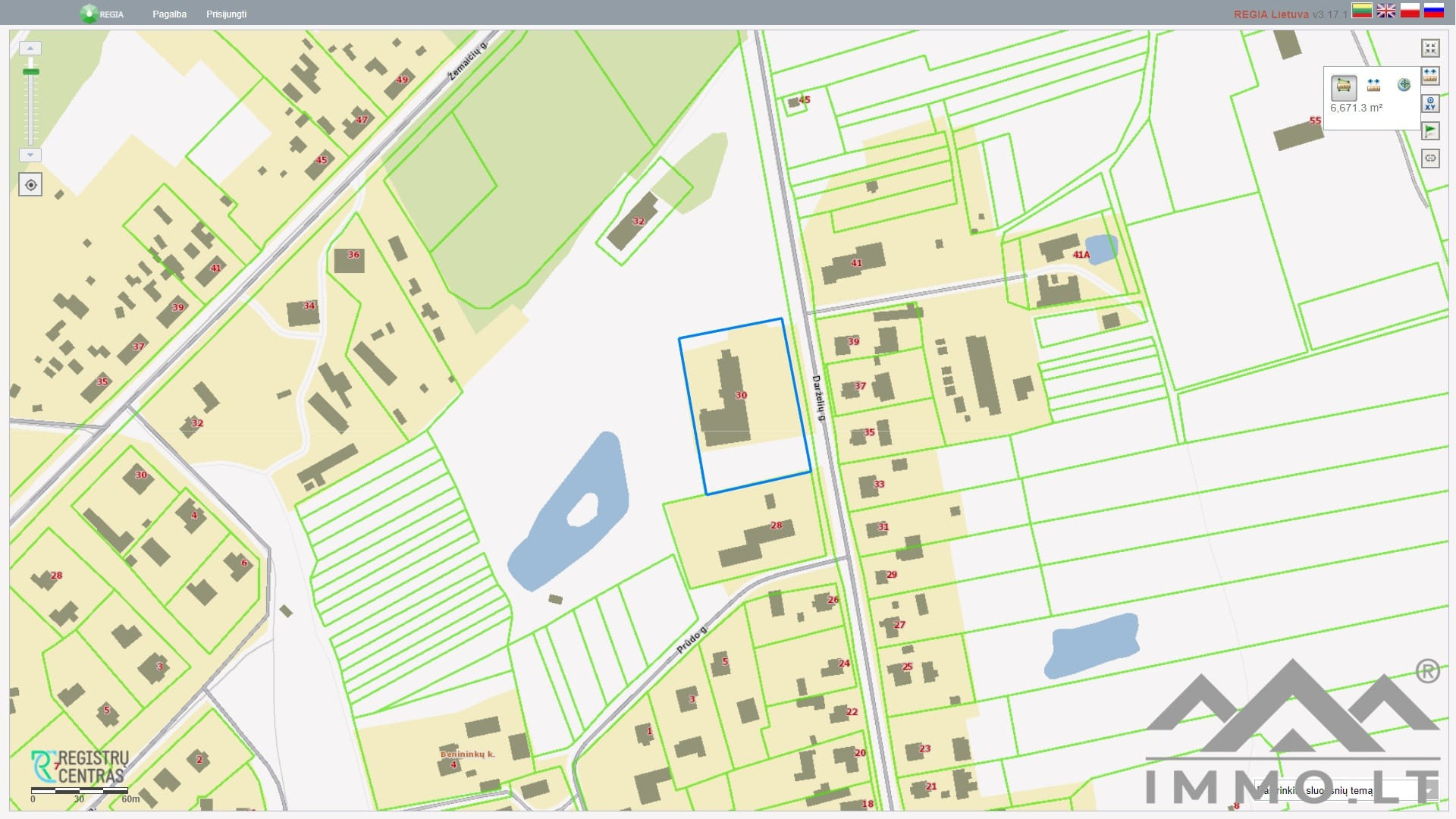Switch language to Polish flag

[1410, 11]
